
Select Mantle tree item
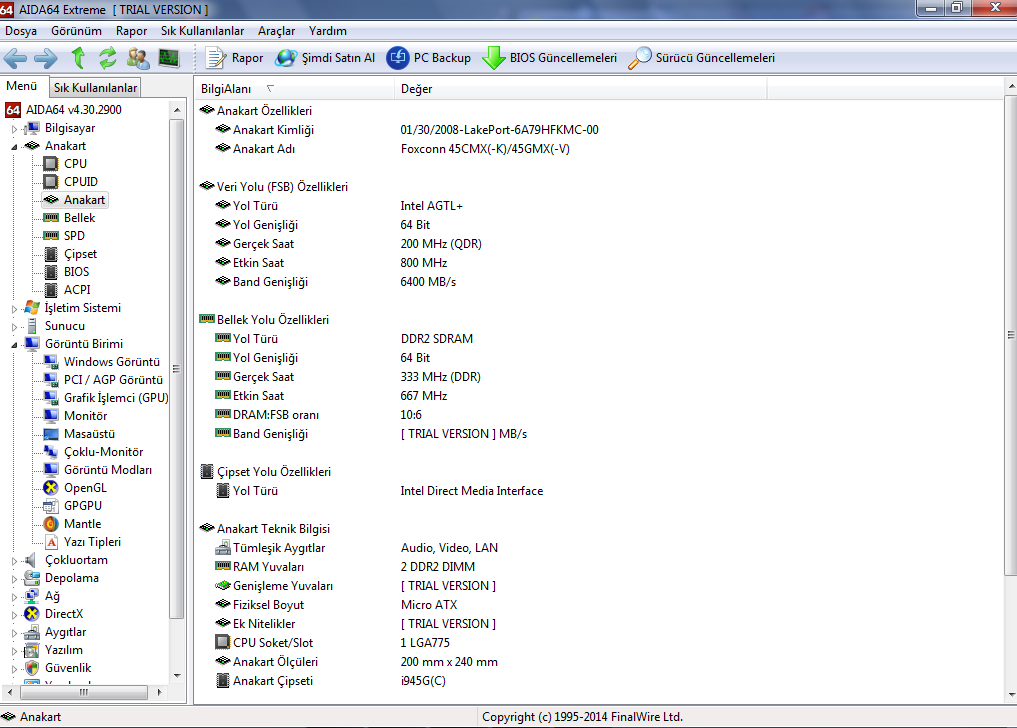pos(82,524)
